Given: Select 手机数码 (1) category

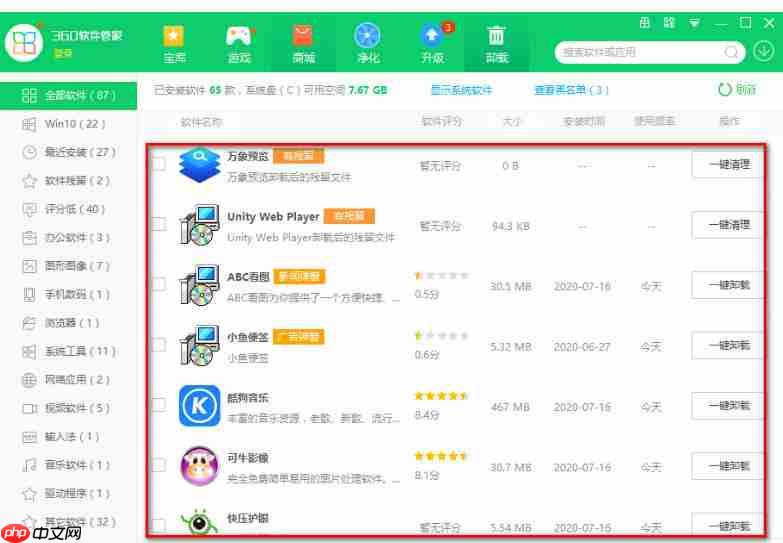Looking at the screenshot, I should click(x=68, y=294).
